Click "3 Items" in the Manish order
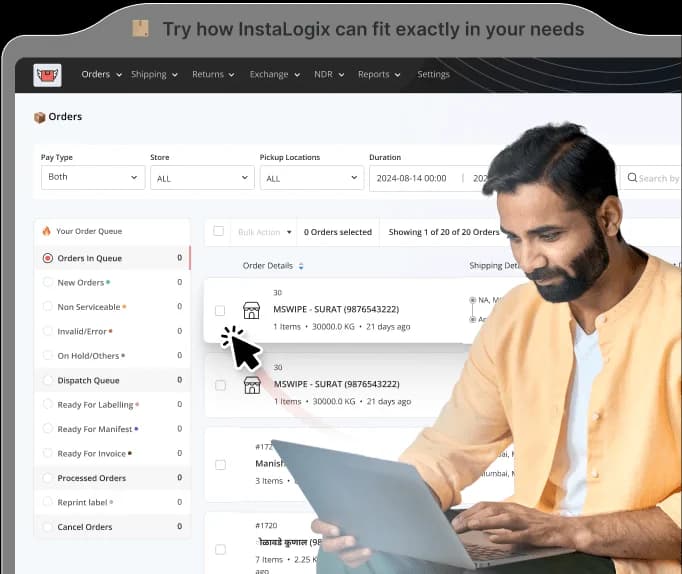 (x=269, y=481)
